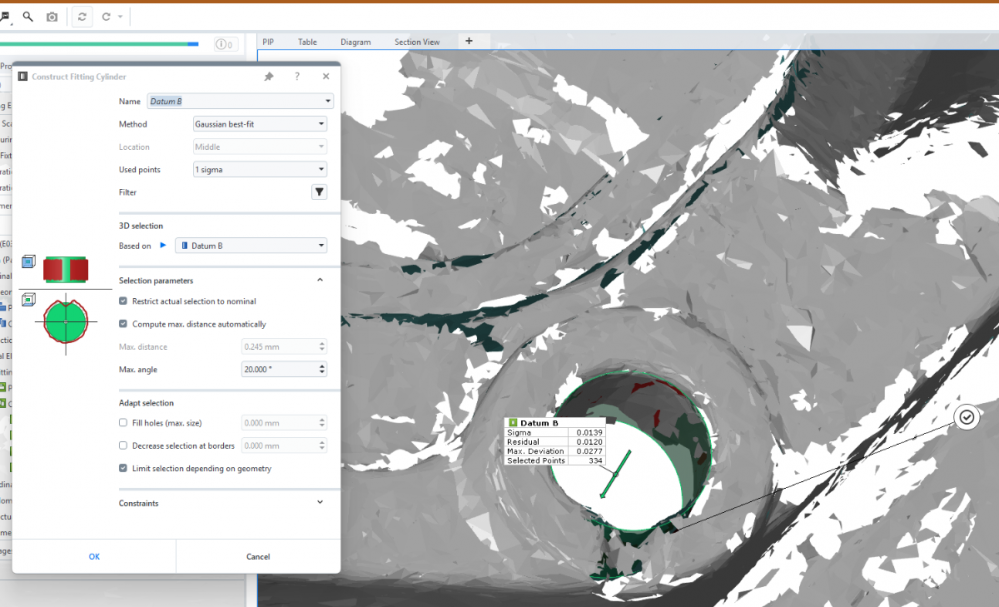Click the green circle cross-section preview

[66, 321]
